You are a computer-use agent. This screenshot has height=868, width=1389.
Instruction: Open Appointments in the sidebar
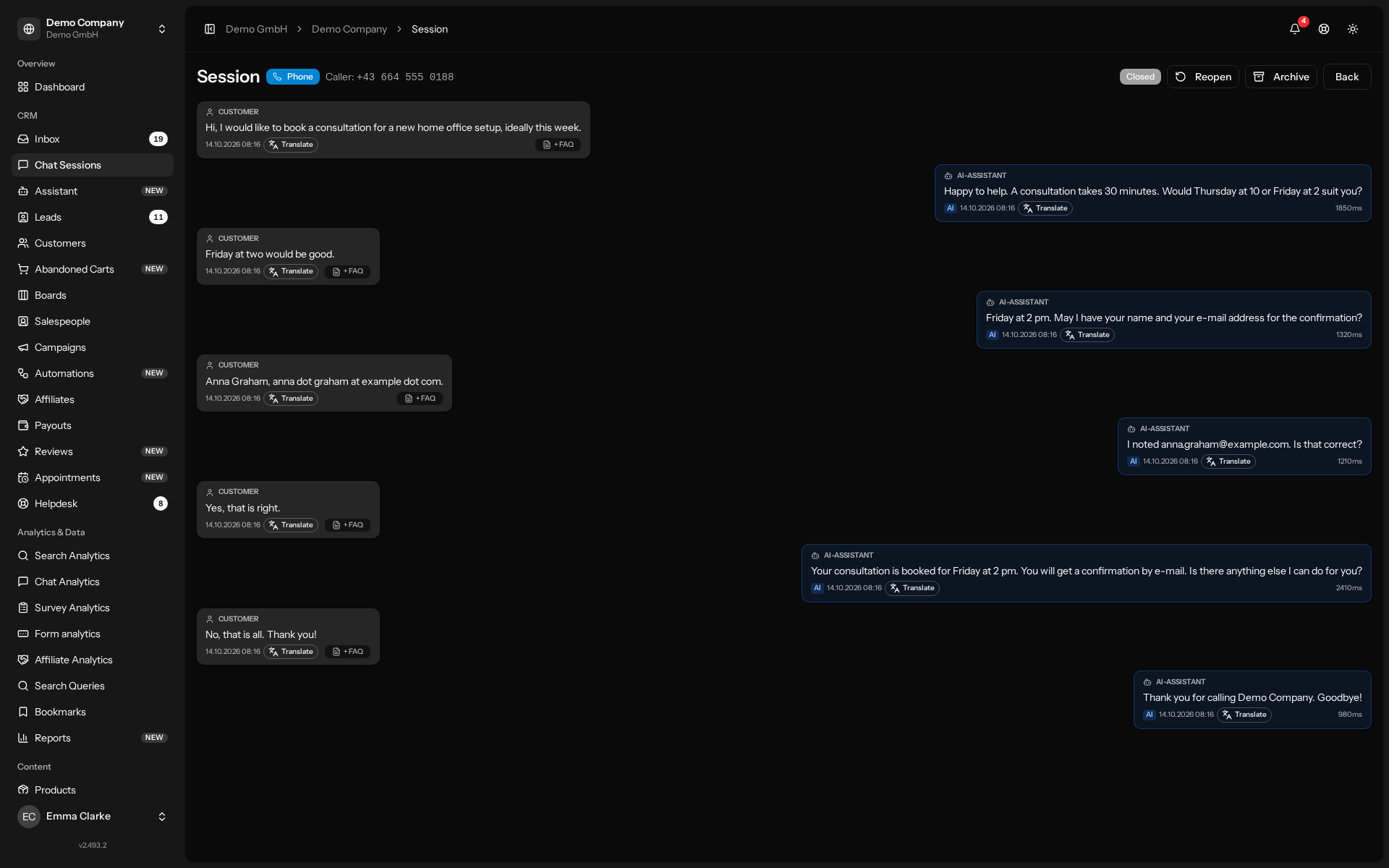point(93,477)
